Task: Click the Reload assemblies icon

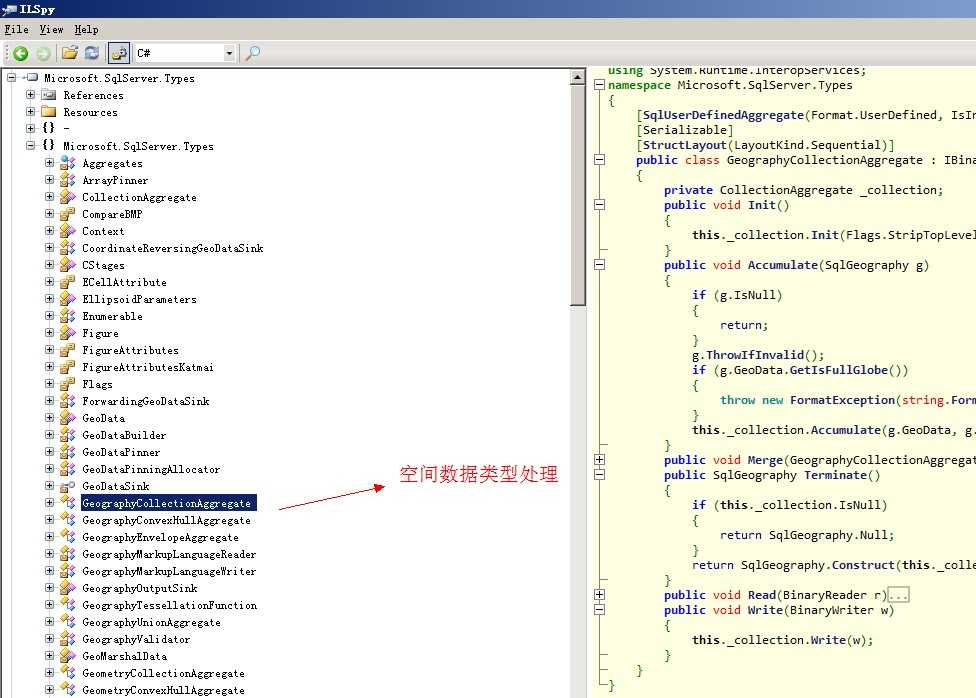Action: pyautogui.click(x=92, y=53)
